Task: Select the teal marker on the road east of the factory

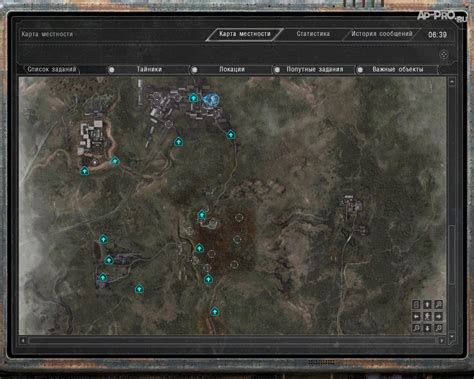Action: (231, 135)
